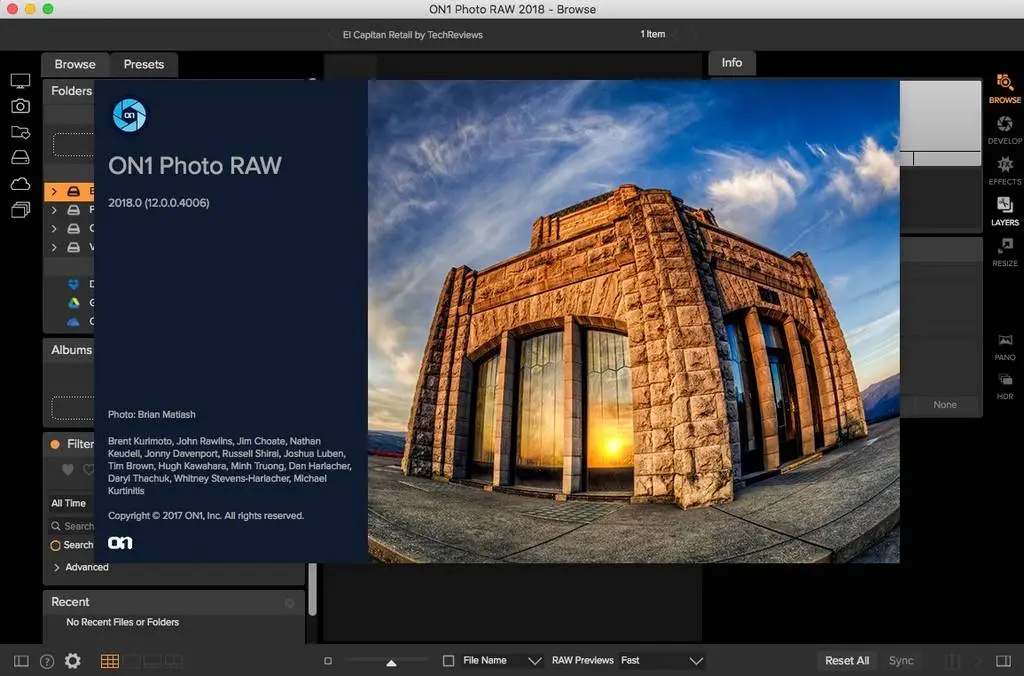Open the Resize module

tap(1004, 252)
